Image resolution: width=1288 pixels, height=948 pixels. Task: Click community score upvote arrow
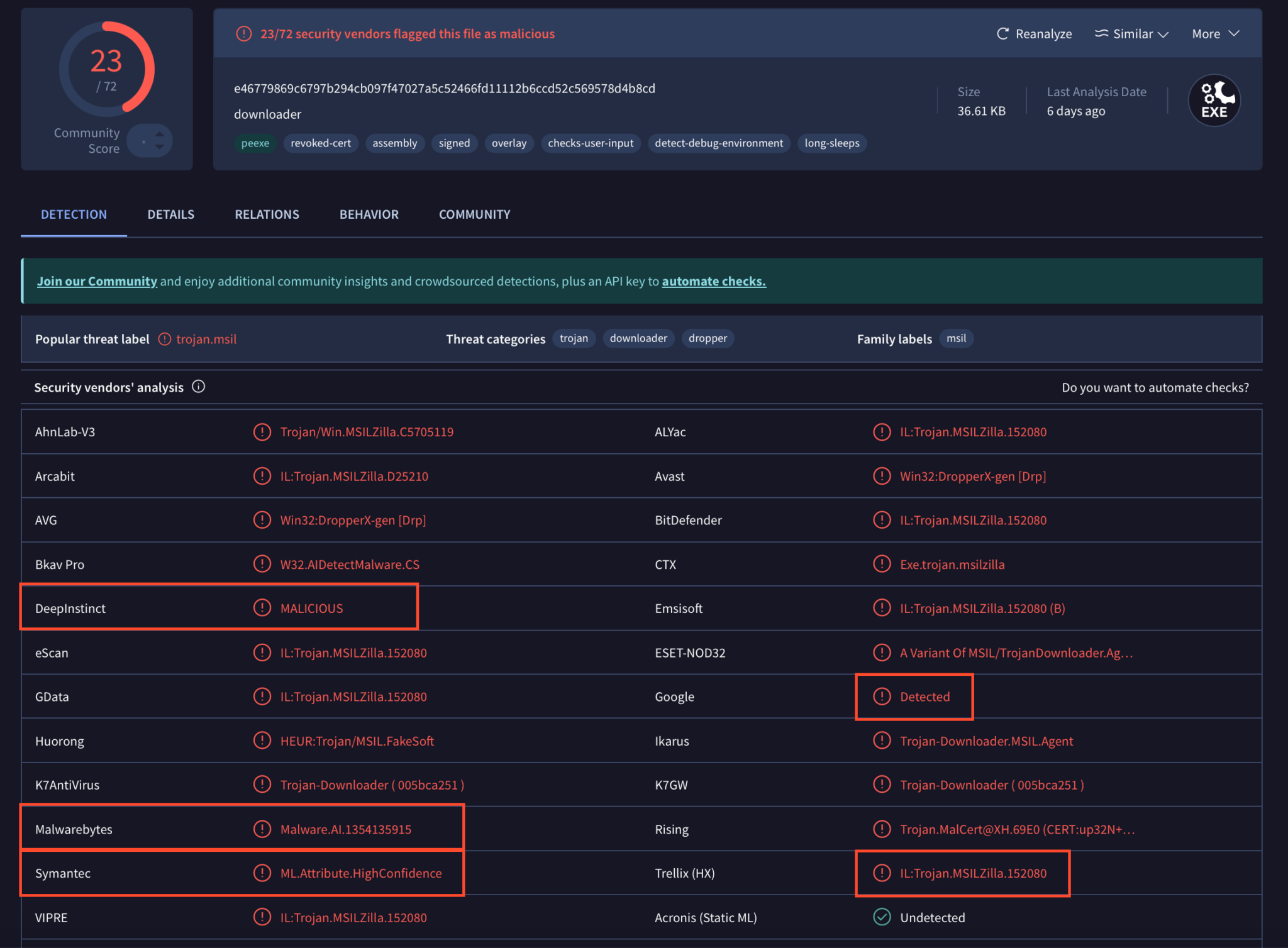click(160, 135)
